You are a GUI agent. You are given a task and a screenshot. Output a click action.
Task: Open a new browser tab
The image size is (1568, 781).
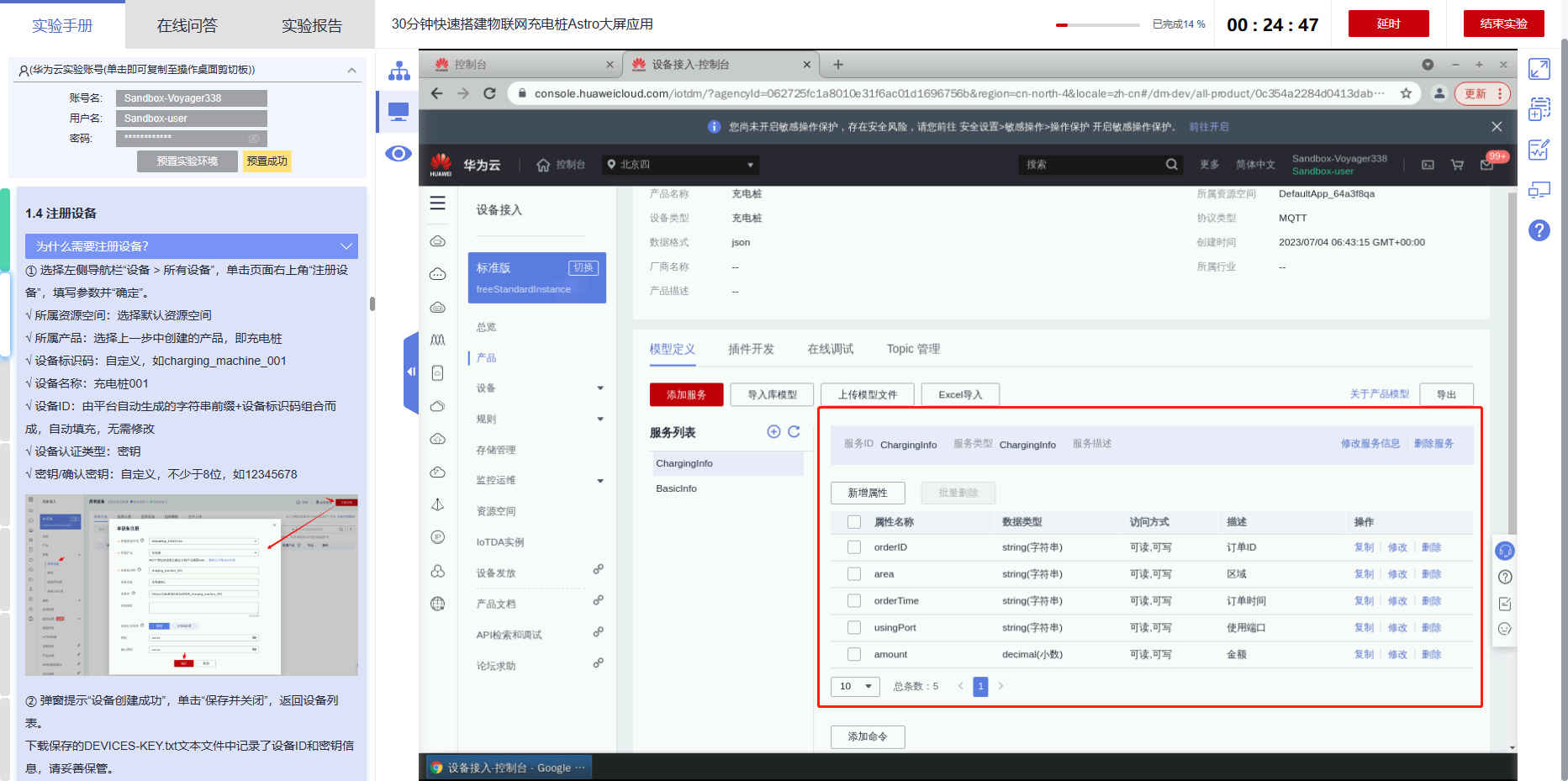837,65
